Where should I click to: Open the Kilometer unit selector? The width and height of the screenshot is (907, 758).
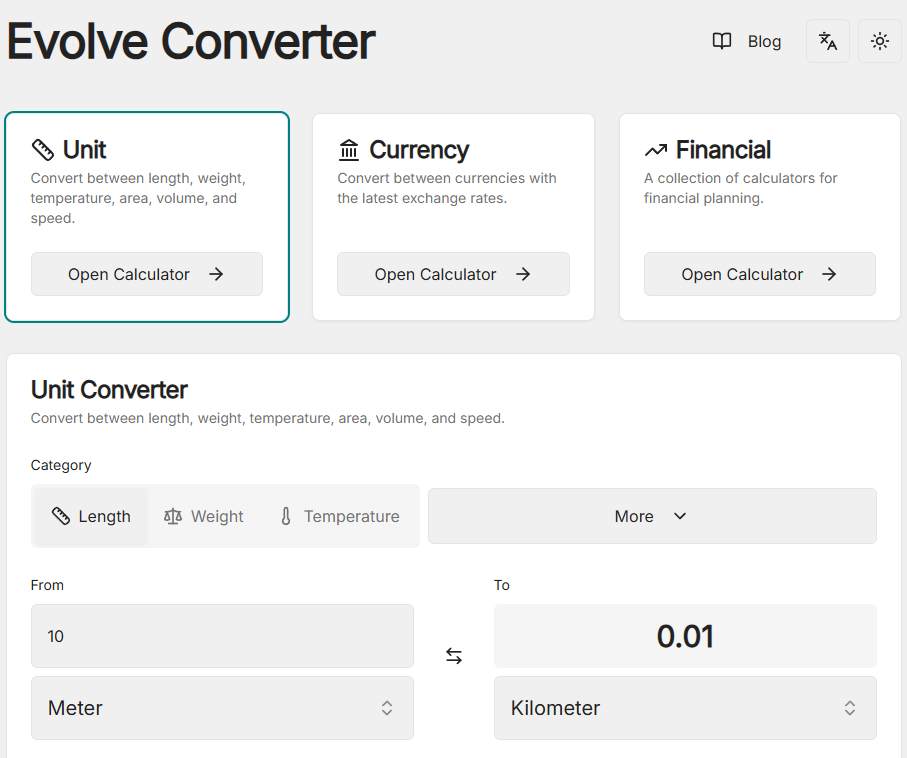(684, 708)
